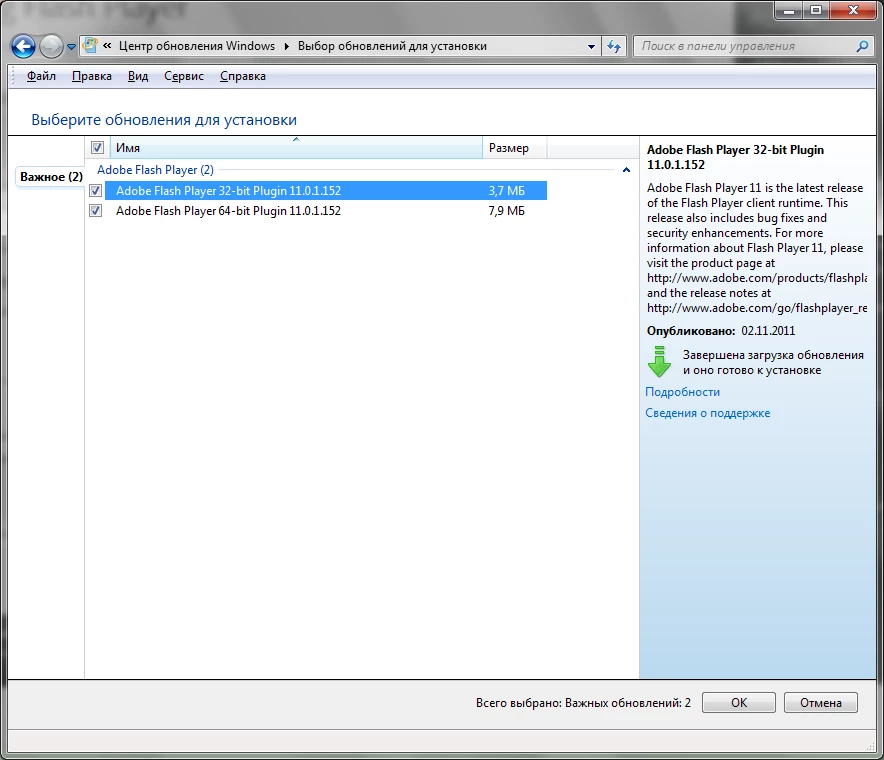Click the 7,9 МБ size cell
This screenshot has height=760, width=884.
point(506,211)
